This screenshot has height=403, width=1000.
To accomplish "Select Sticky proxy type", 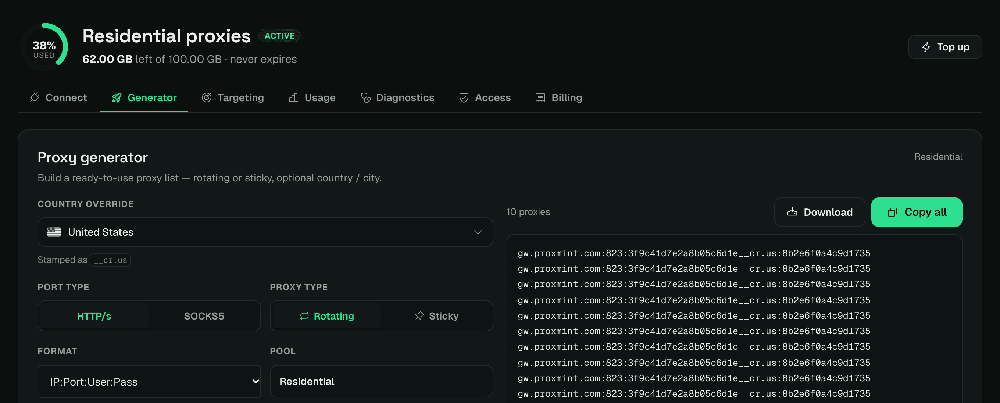I will coord(436,316).
